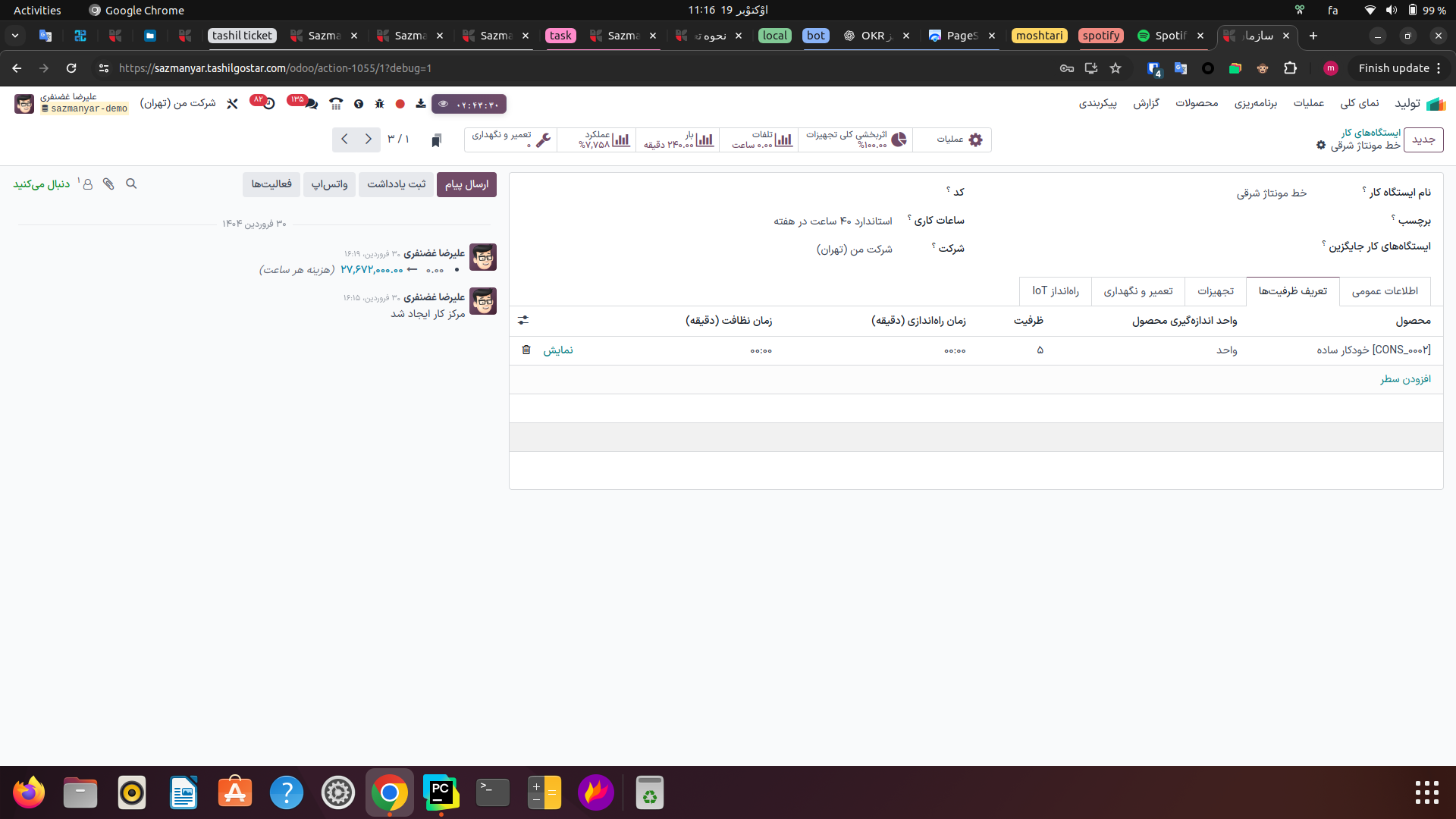Go to next record with pager arrow
Viewport: 1456px width, 819px height.
[x=345, y=140]
